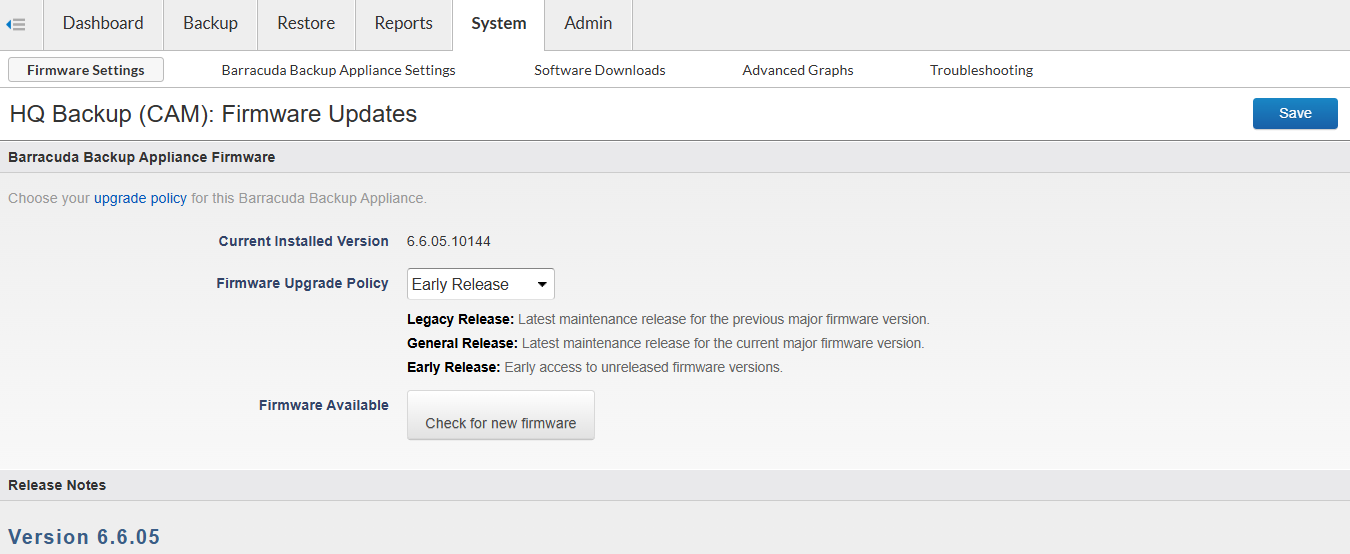Toggle the sidebar navigation collapse icon

(16, 24)
